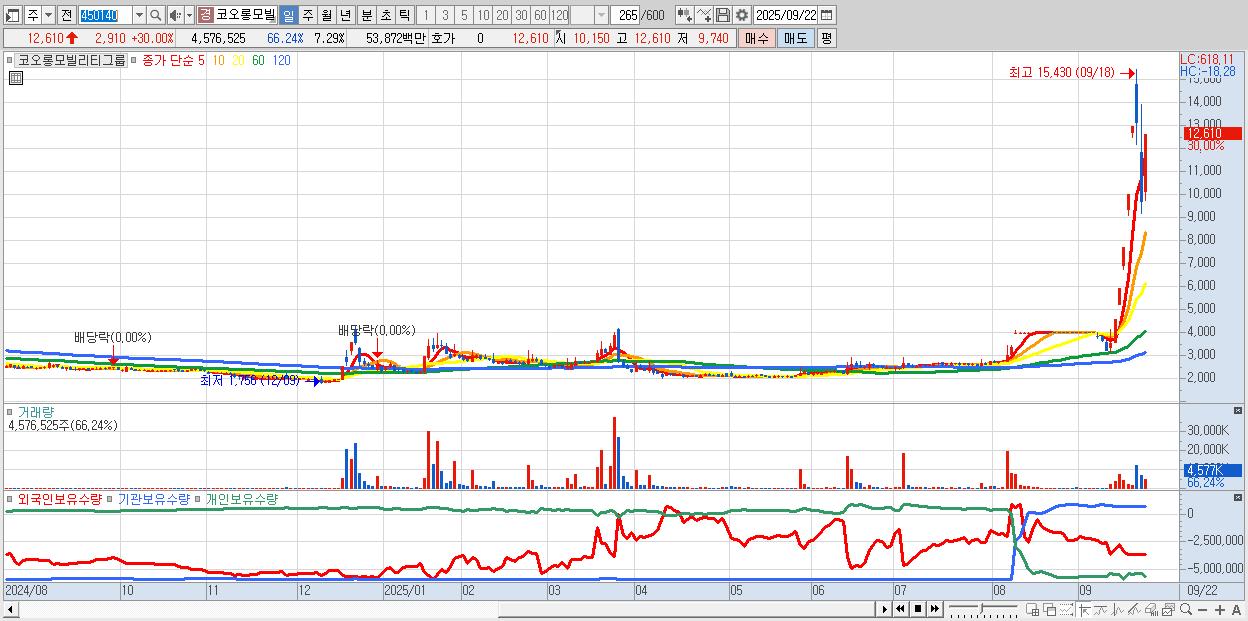Click the window-with-grid layout icon
The width and height of the screenshot is (1248, 621).
coord(1032,609)
